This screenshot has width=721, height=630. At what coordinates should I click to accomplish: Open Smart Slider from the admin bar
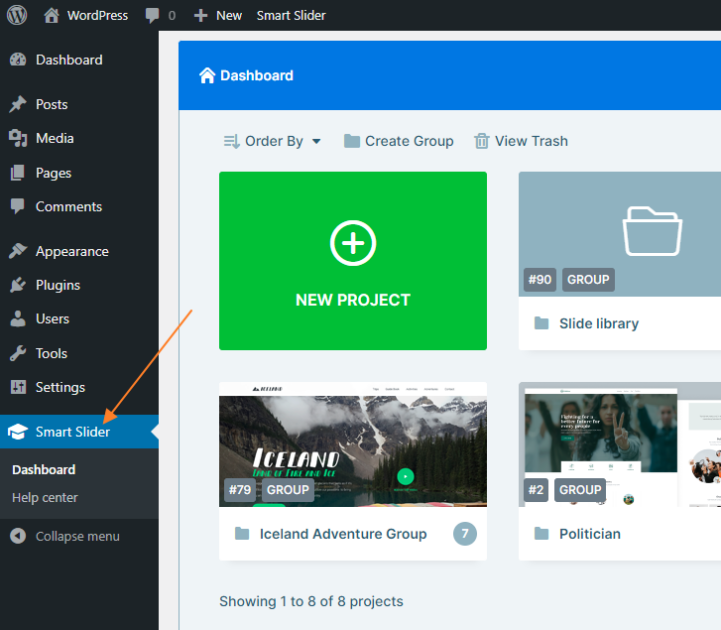291,15
